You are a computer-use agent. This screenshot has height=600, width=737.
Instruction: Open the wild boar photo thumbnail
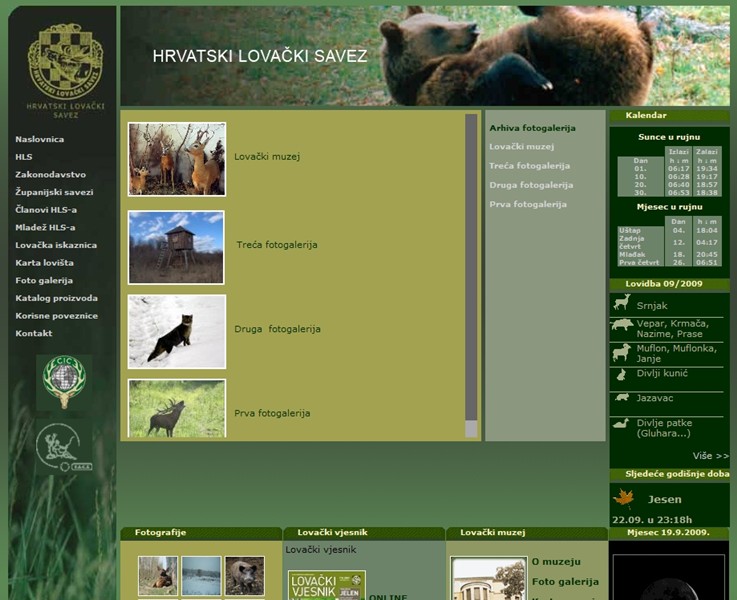coord(244,576)
